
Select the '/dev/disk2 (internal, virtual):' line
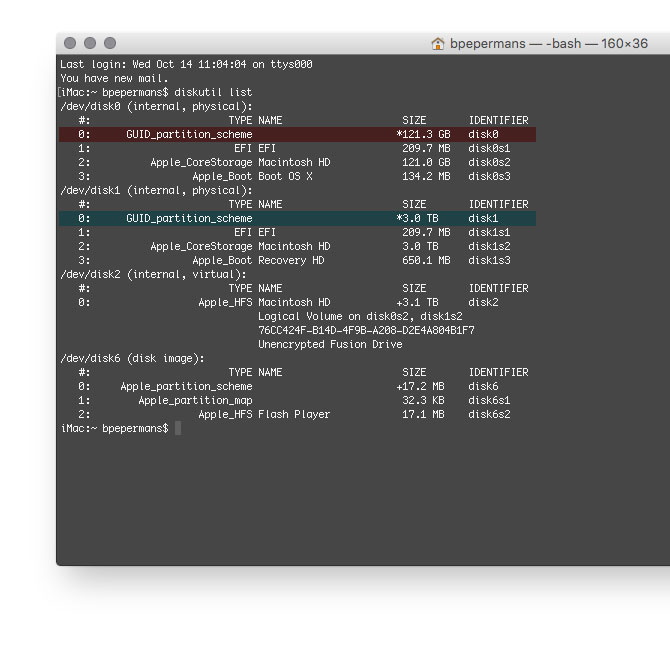153,274
